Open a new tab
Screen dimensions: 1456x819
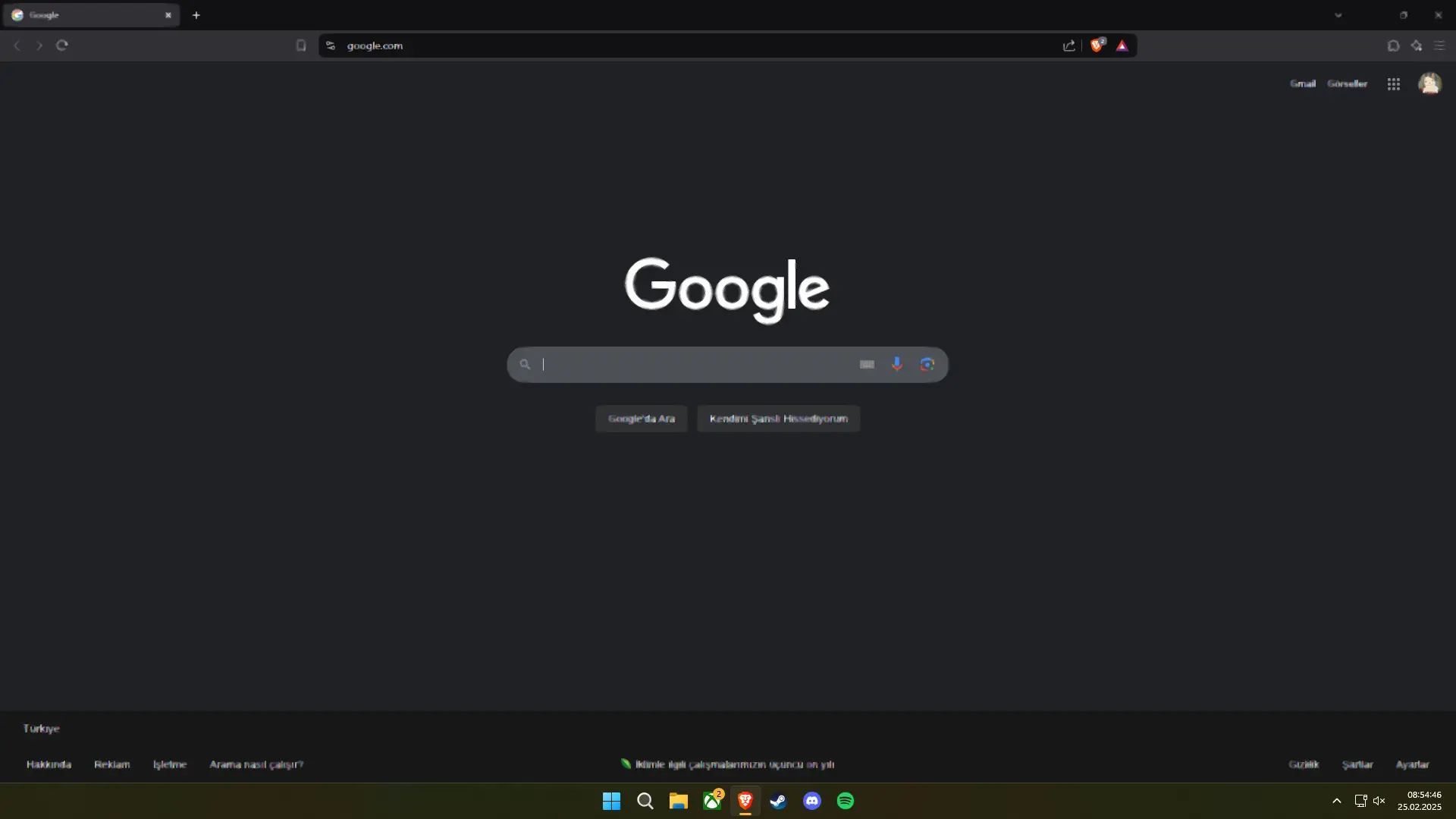(x=196, y=15)
